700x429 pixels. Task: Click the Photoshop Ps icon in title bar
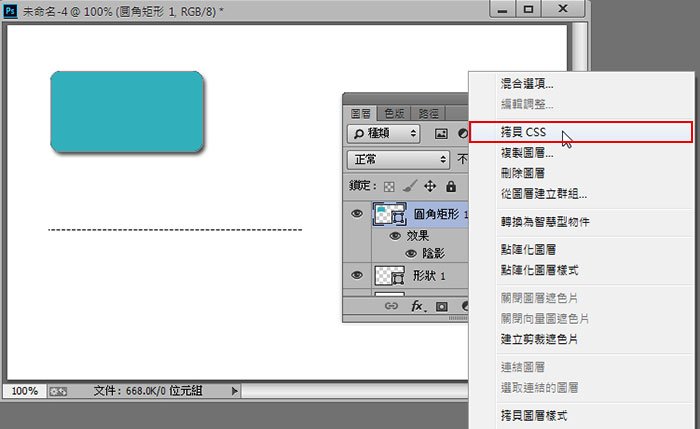pyautogui.click(x=10, y=10)
